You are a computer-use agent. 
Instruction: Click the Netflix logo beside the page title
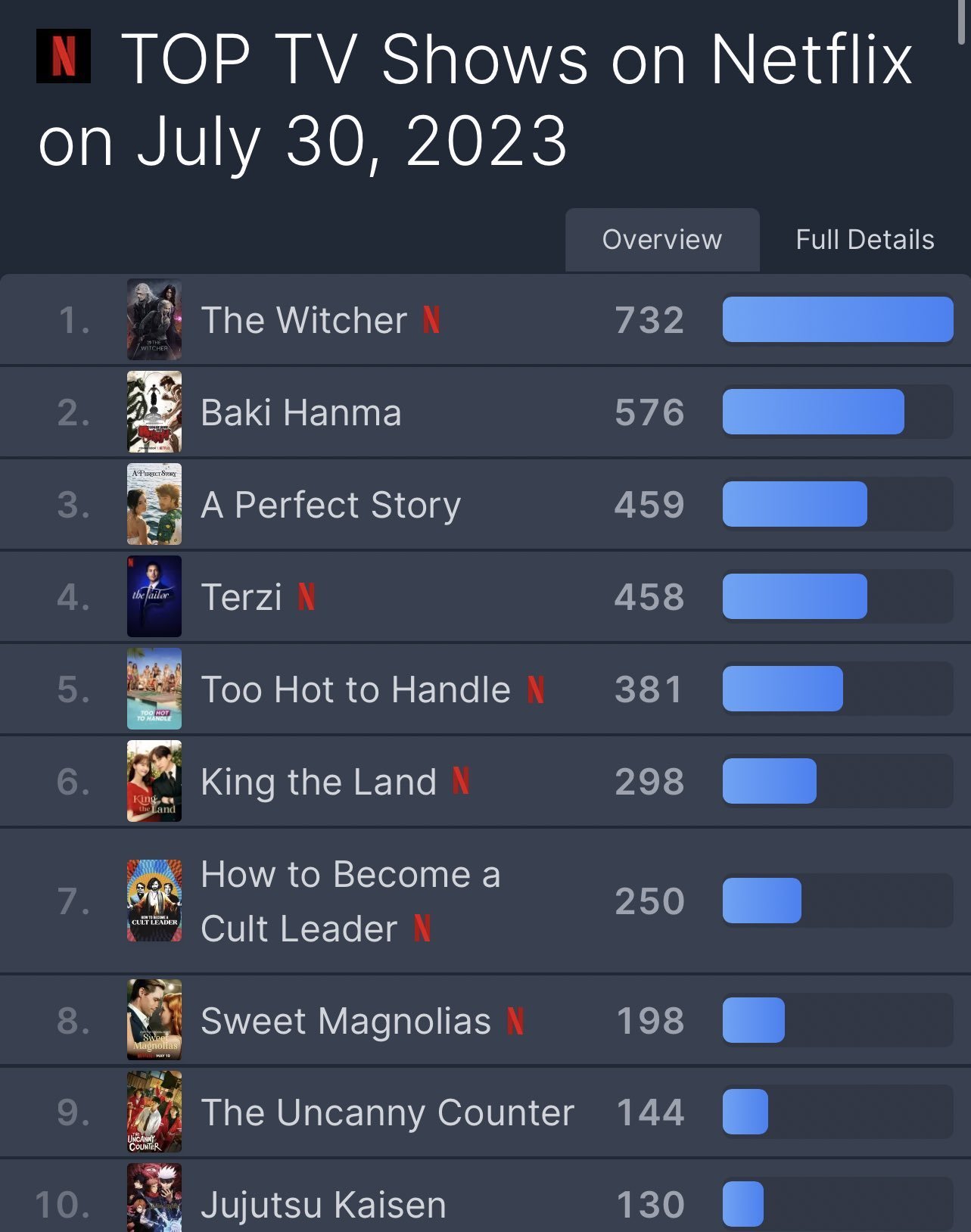coord(64,56)
